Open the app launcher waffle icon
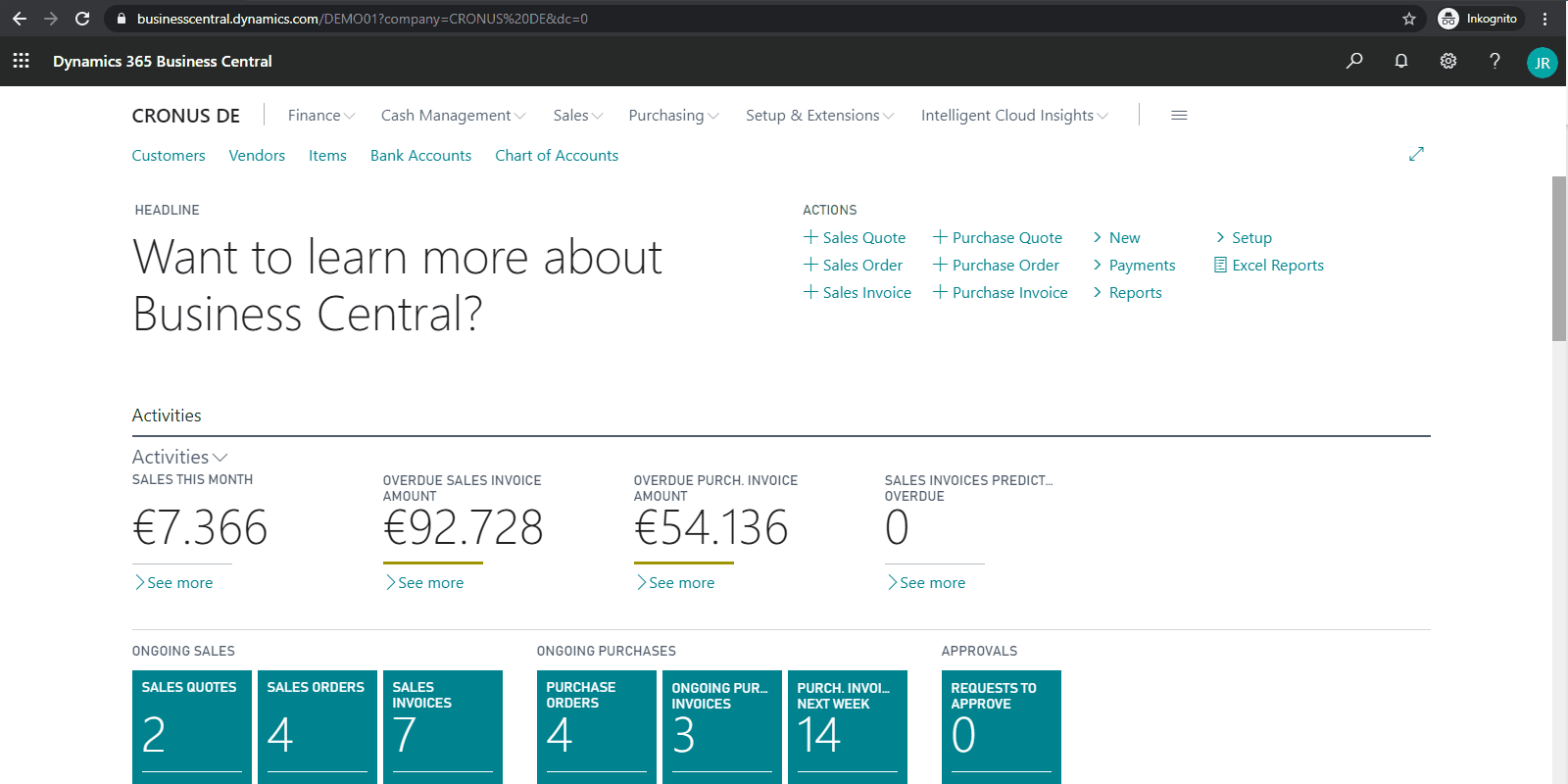Screen dimensions: 1568x784 (x=21, y=61)
